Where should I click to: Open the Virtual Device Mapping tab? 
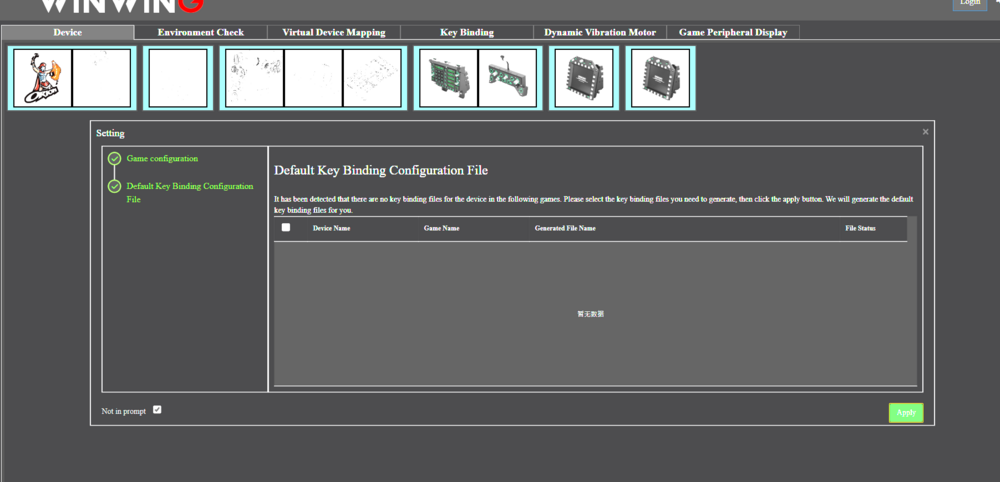point(334,33)
